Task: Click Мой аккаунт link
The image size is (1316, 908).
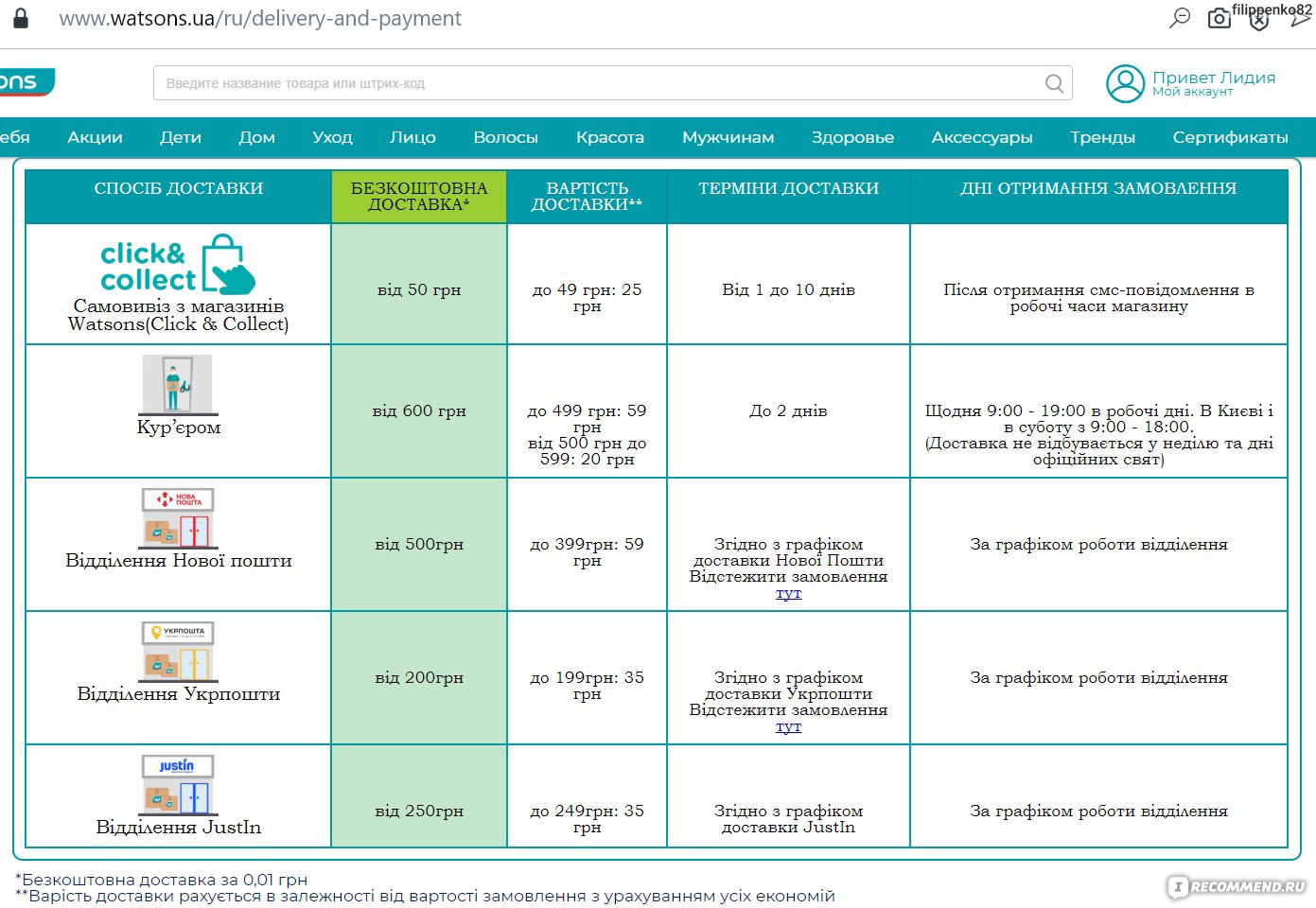Action: tap(1192, 93)
